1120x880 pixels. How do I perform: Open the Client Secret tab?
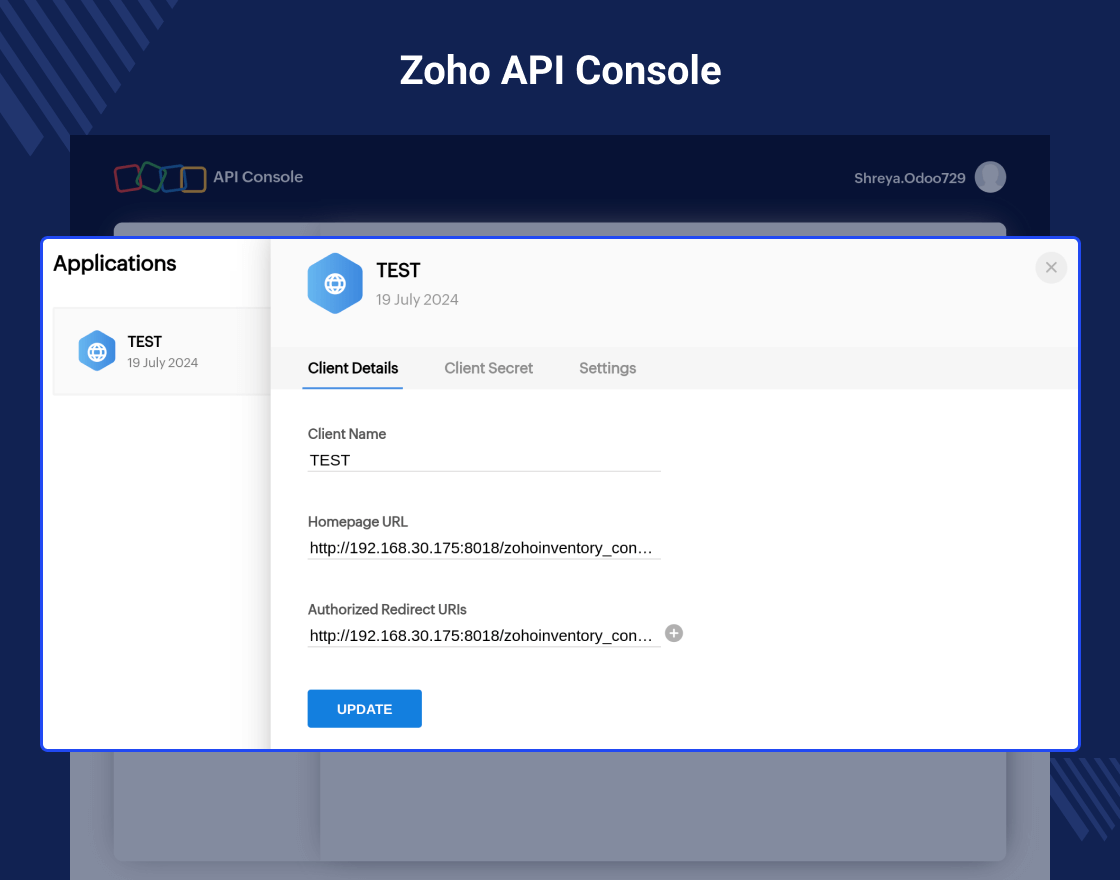tap(489, 369)
